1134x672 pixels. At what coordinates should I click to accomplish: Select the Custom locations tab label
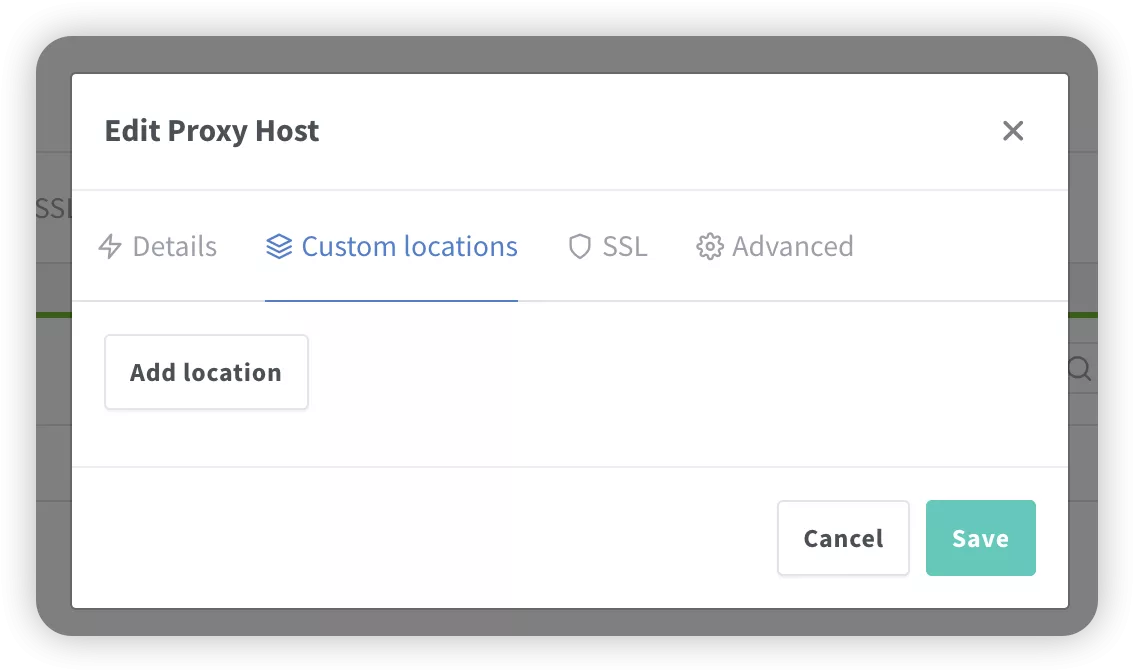(409, 247)
